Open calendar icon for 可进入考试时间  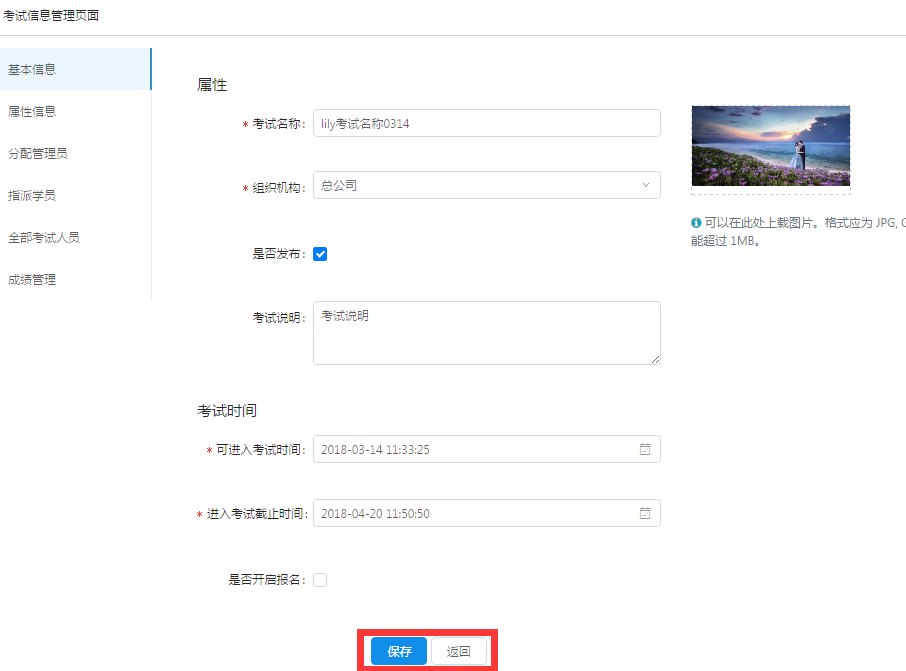tap(645, 450)
